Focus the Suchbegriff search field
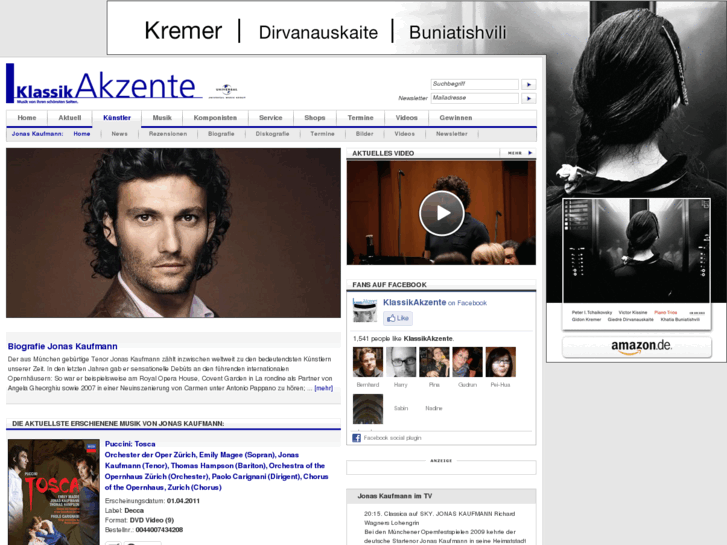The image size is (727, 545). pos(474,84)
